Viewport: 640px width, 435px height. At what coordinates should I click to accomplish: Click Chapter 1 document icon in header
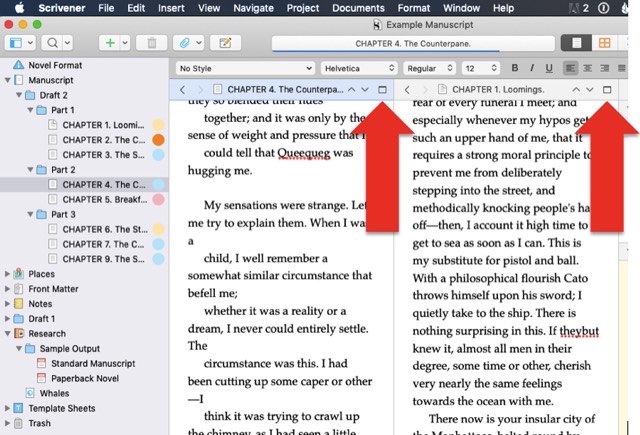[442, 89]
